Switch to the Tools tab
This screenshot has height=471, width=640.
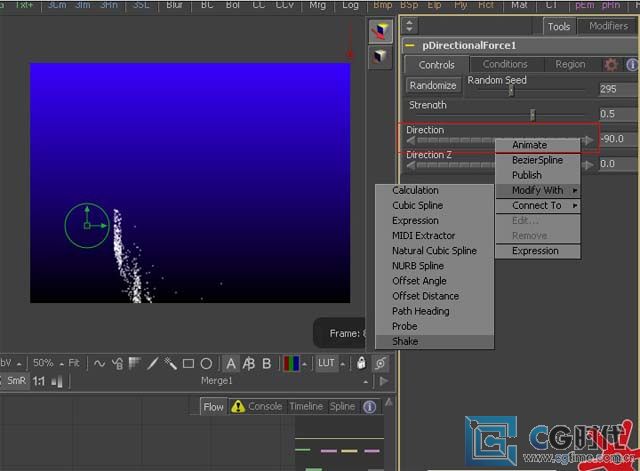point(558,27)
